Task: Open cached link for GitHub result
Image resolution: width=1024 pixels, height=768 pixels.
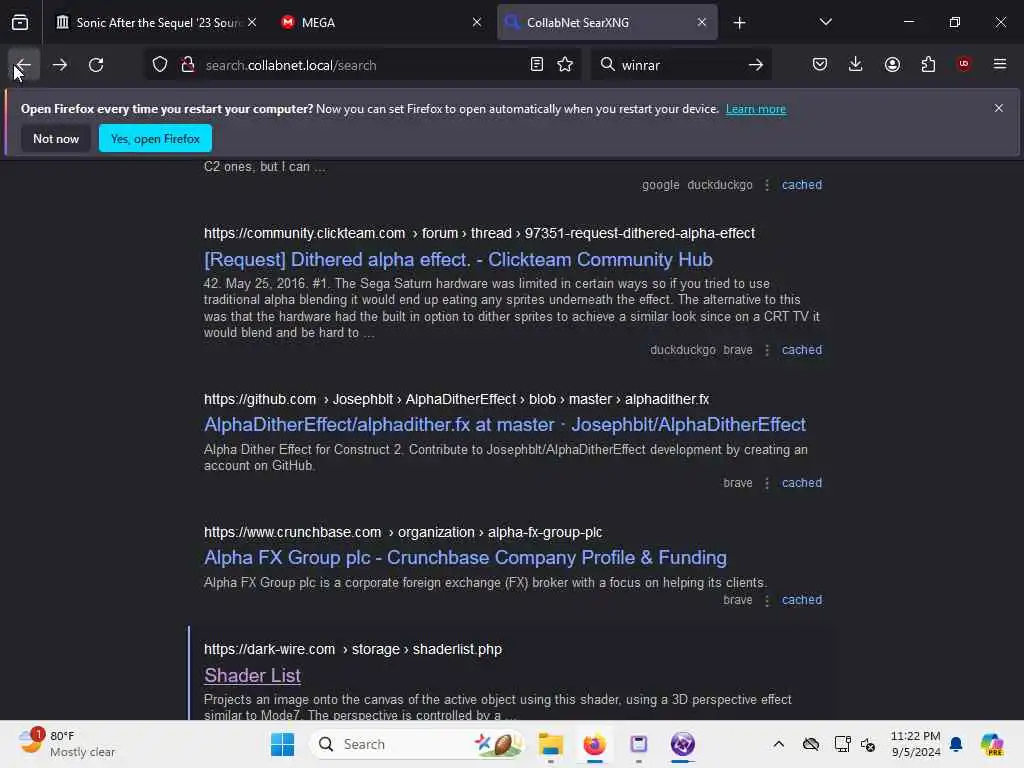Action: (x=802, y=483)
